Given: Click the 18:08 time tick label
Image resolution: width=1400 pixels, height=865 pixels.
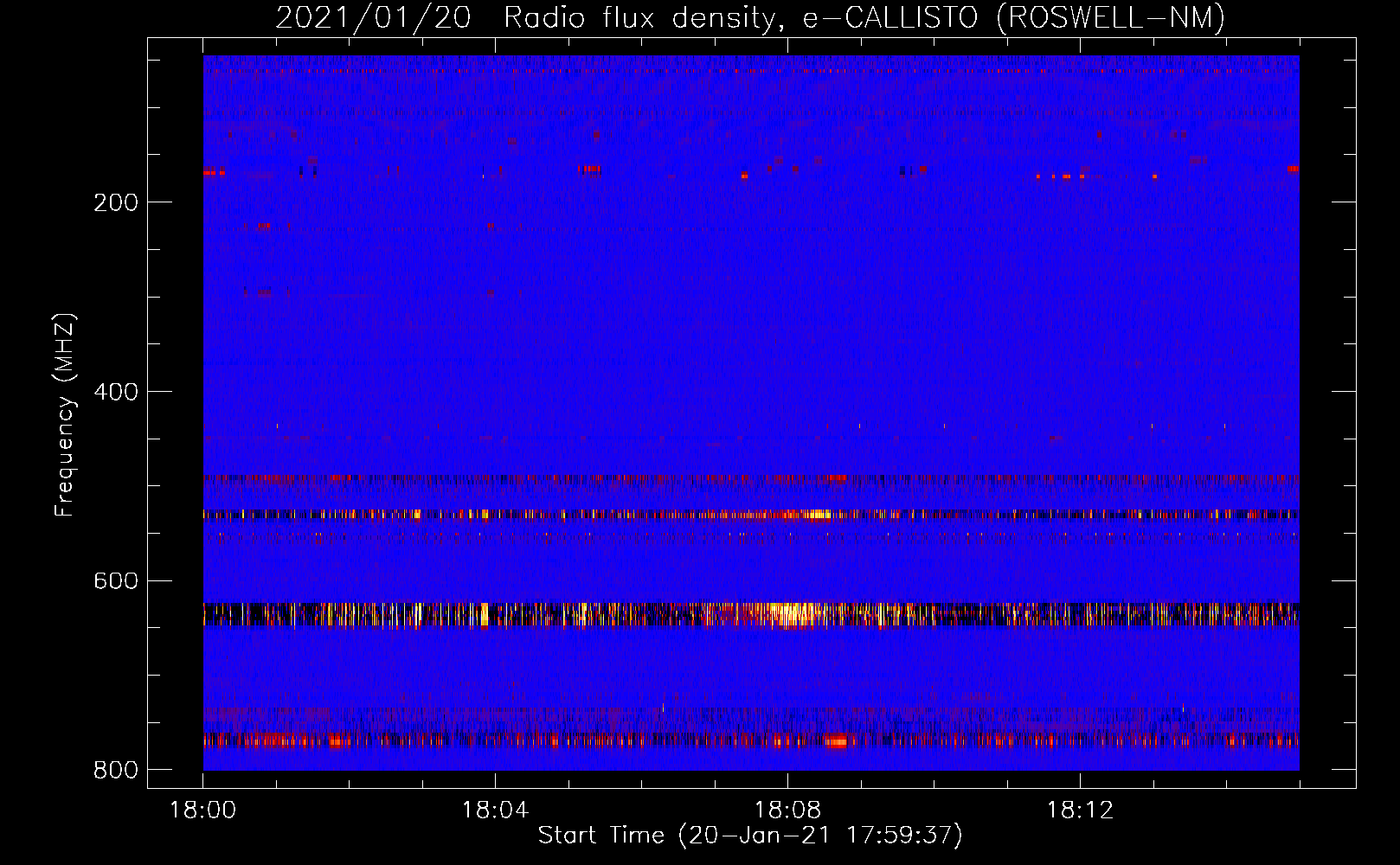Looking at the screenshot, I should click(x=787, y=811).
